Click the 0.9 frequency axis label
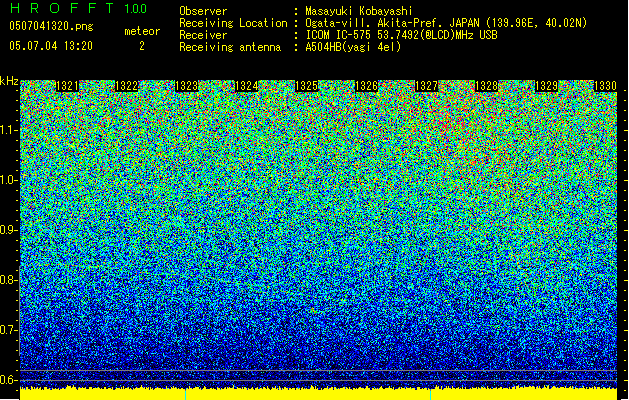Screen dimensions: 629x400 (x=9, y=230)
